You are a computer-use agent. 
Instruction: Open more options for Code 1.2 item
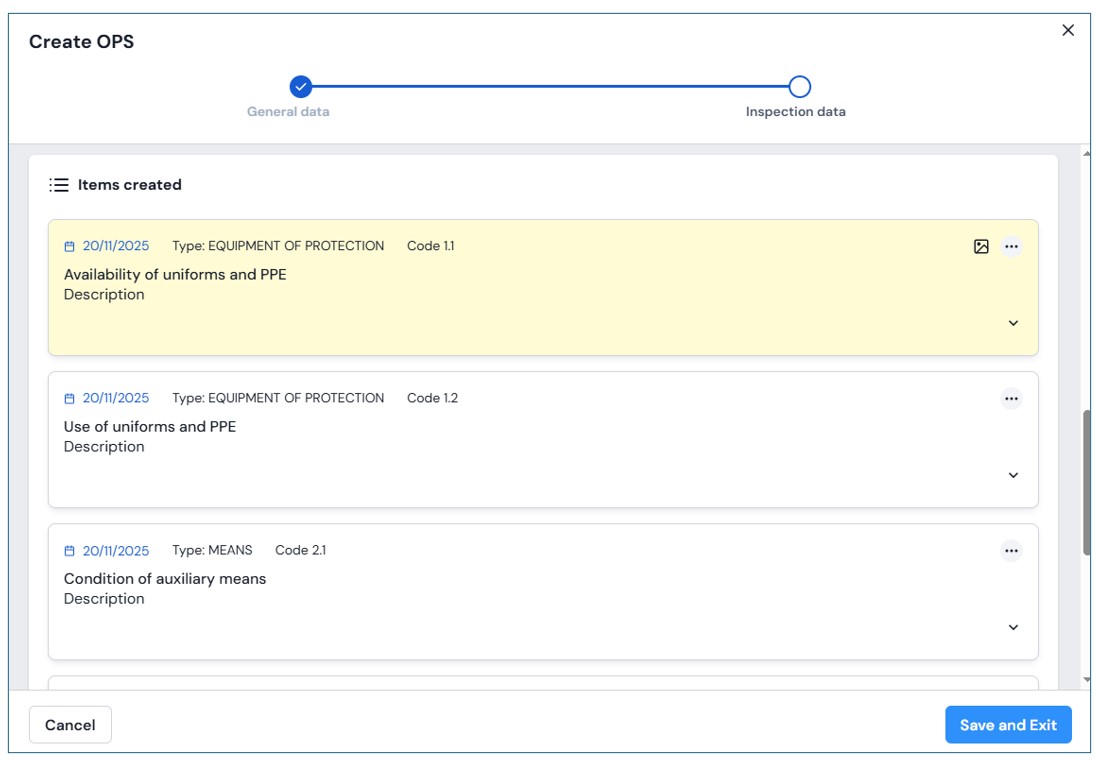coord(1011,399)
